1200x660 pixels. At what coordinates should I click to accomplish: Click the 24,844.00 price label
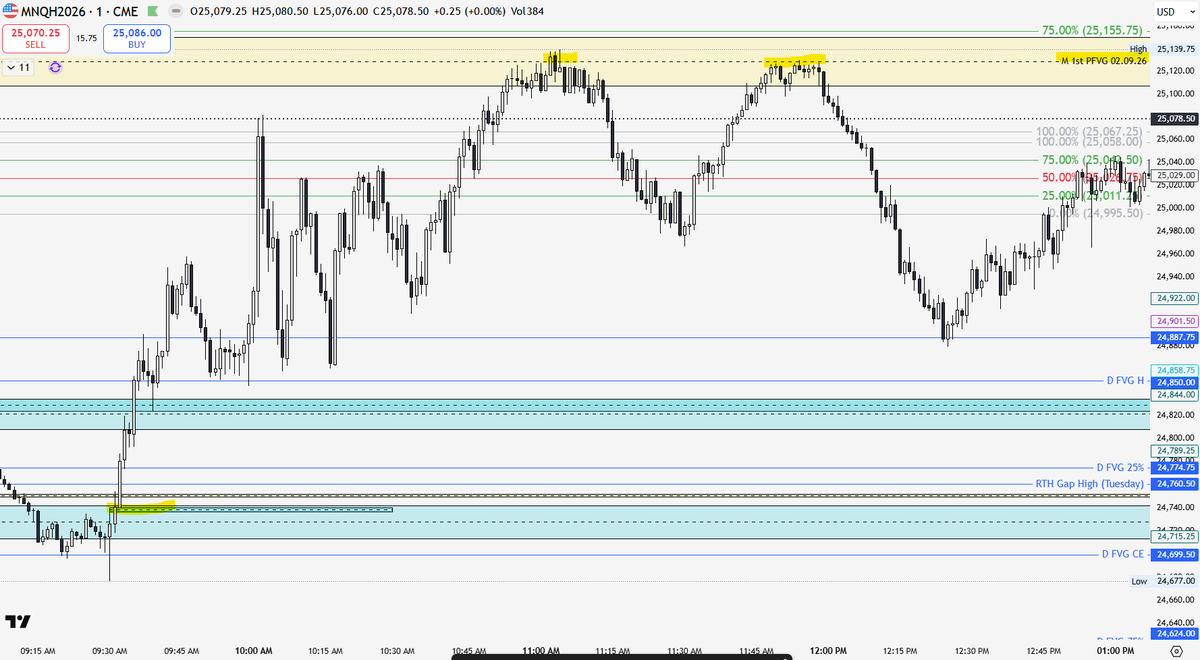point(1175,394)
